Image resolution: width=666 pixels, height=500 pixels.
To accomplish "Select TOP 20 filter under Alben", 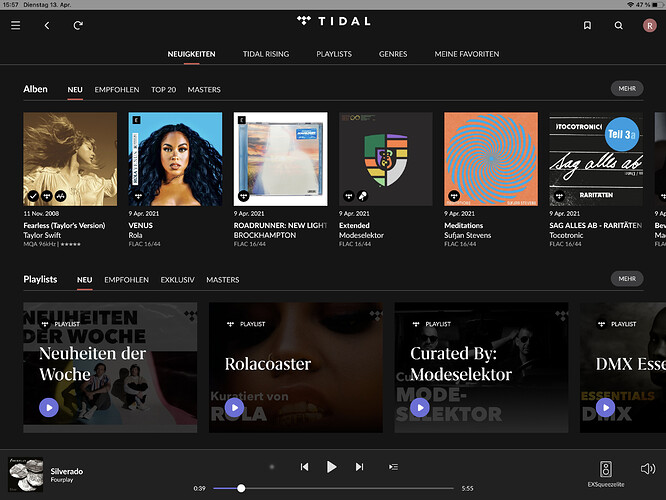I will (x=164, y=90).
